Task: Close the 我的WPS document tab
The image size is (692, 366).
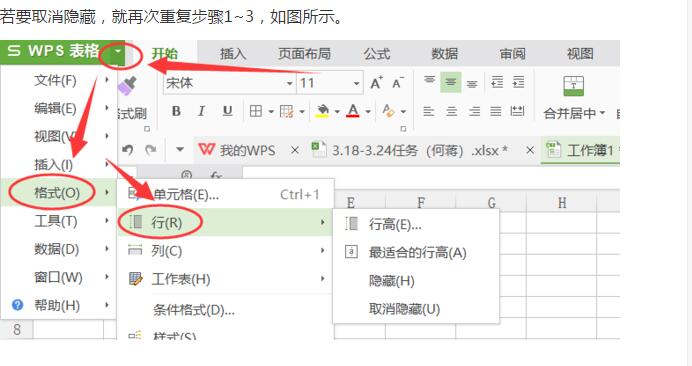Action: click(295, 151)
